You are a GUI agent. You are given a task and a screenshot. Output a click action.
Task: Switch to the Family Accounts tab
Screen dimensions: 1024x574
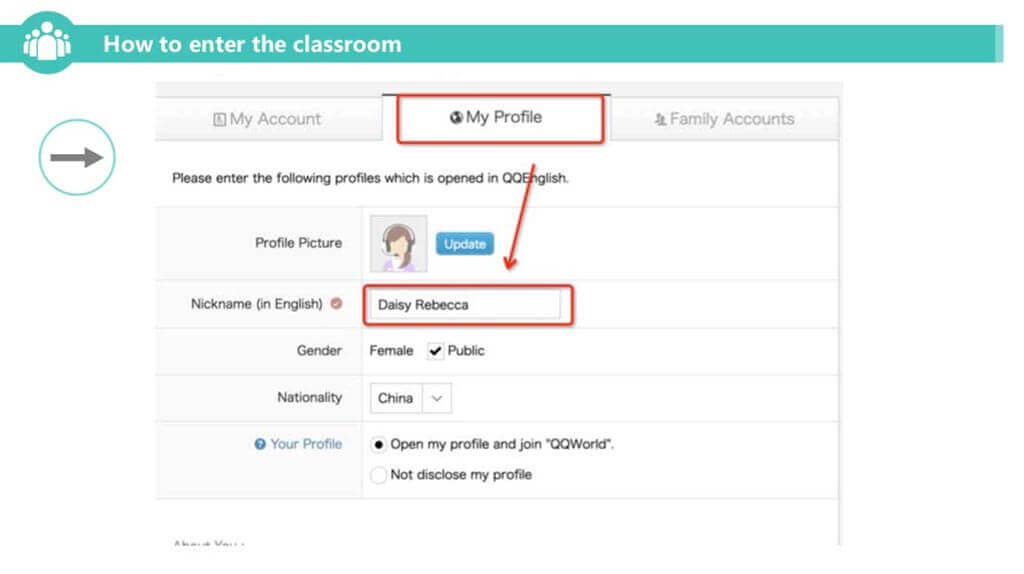click(724, 119)
